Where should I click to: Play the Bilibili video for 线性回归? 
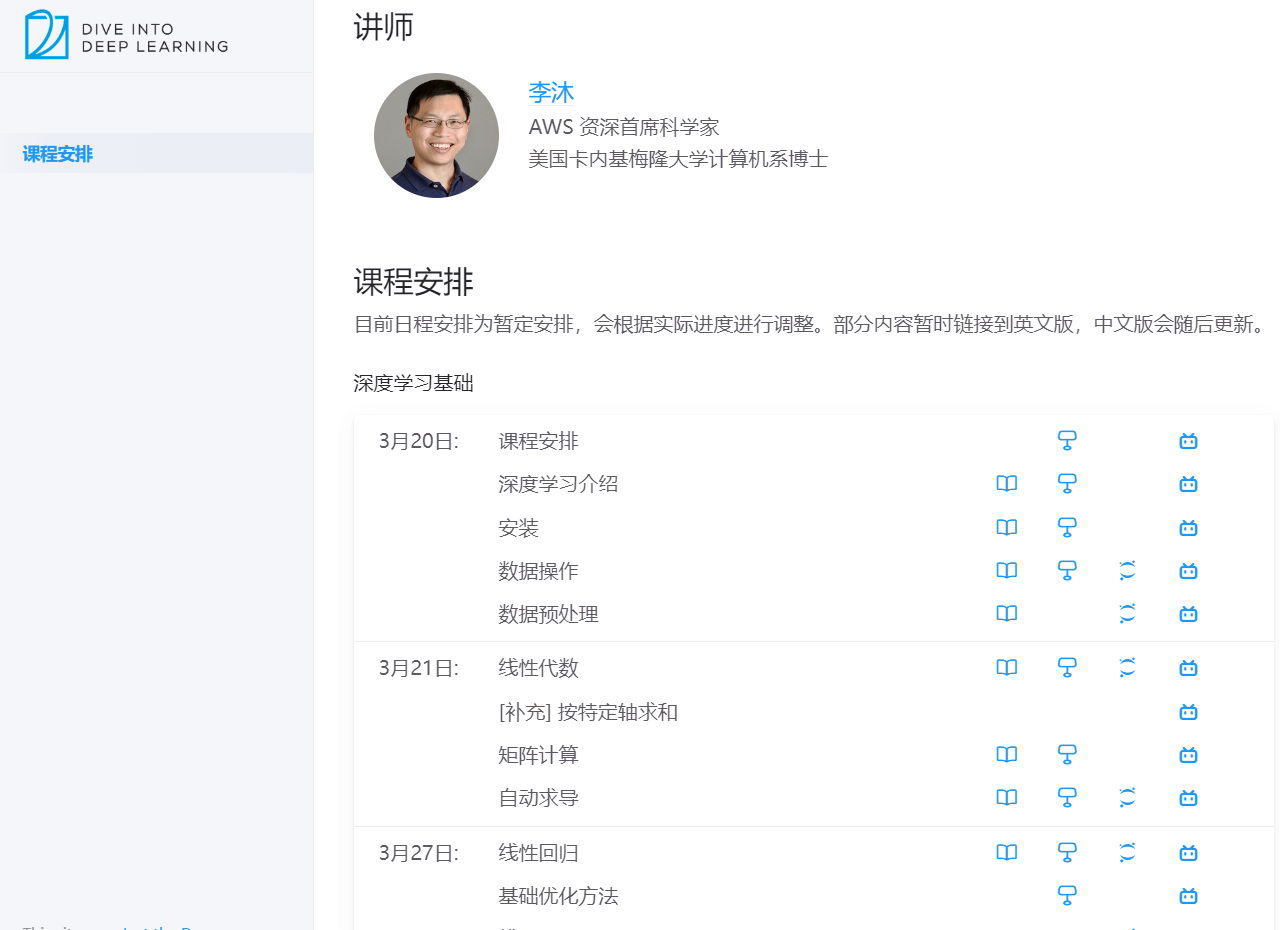click(x=1187, y=852)
